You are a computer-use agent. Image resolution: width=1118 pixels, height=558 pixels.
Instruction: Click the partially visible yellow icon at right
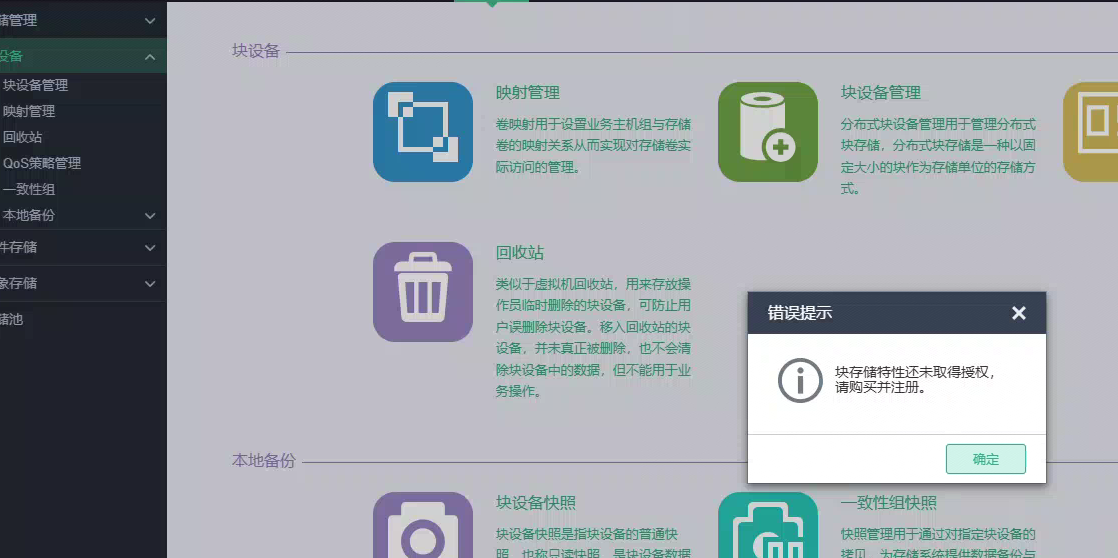coord(1090,132)
